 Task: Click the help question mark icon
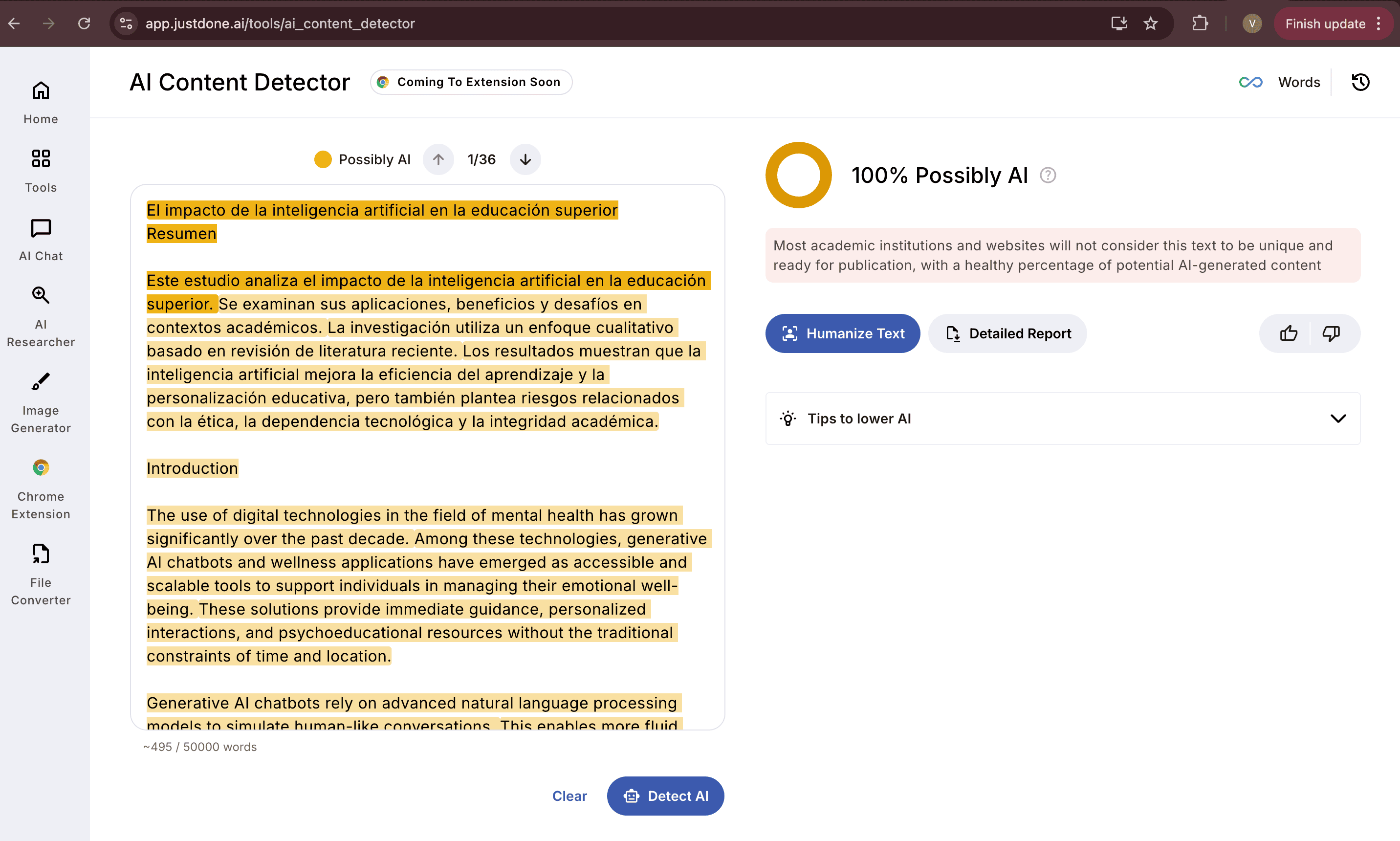(1048, 176)
